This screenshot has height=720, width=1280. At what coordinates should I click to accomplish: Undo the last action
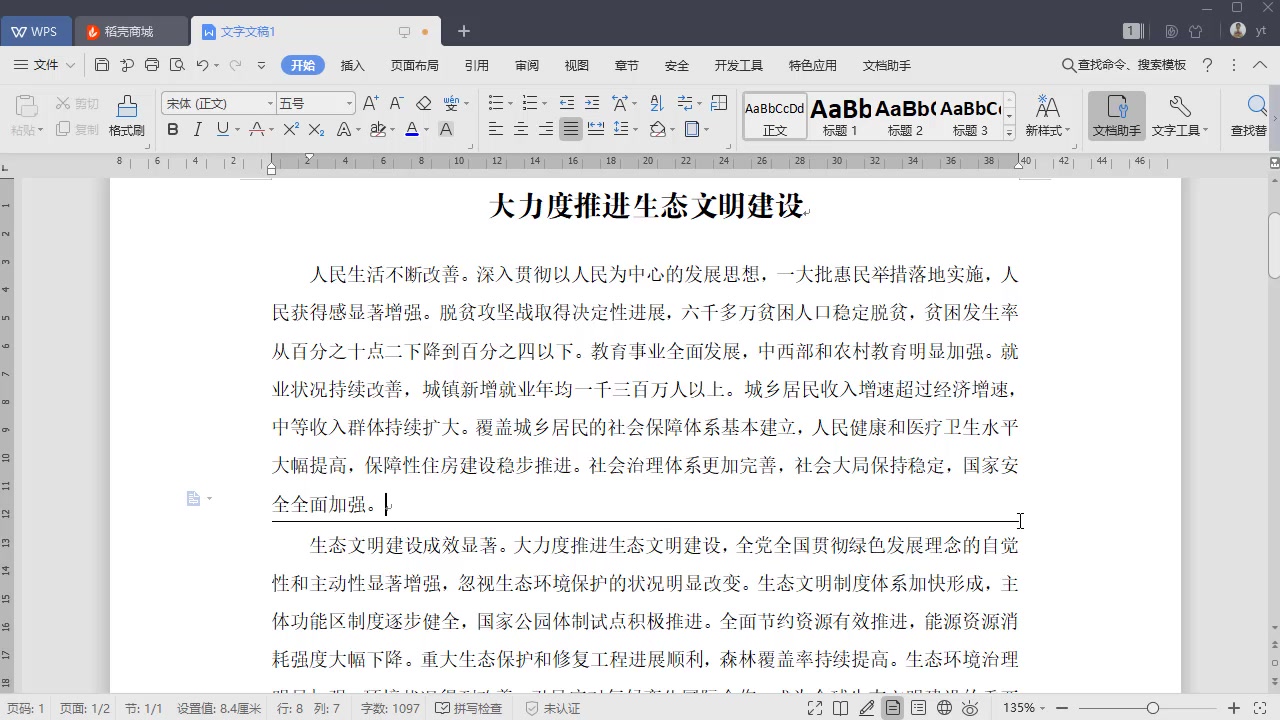(x=202, y=65)
